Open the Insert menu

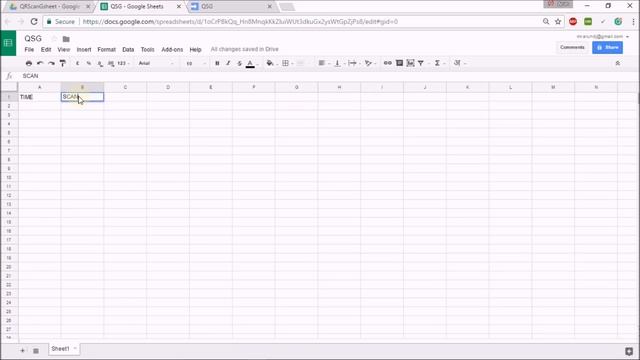click(84, 49)
